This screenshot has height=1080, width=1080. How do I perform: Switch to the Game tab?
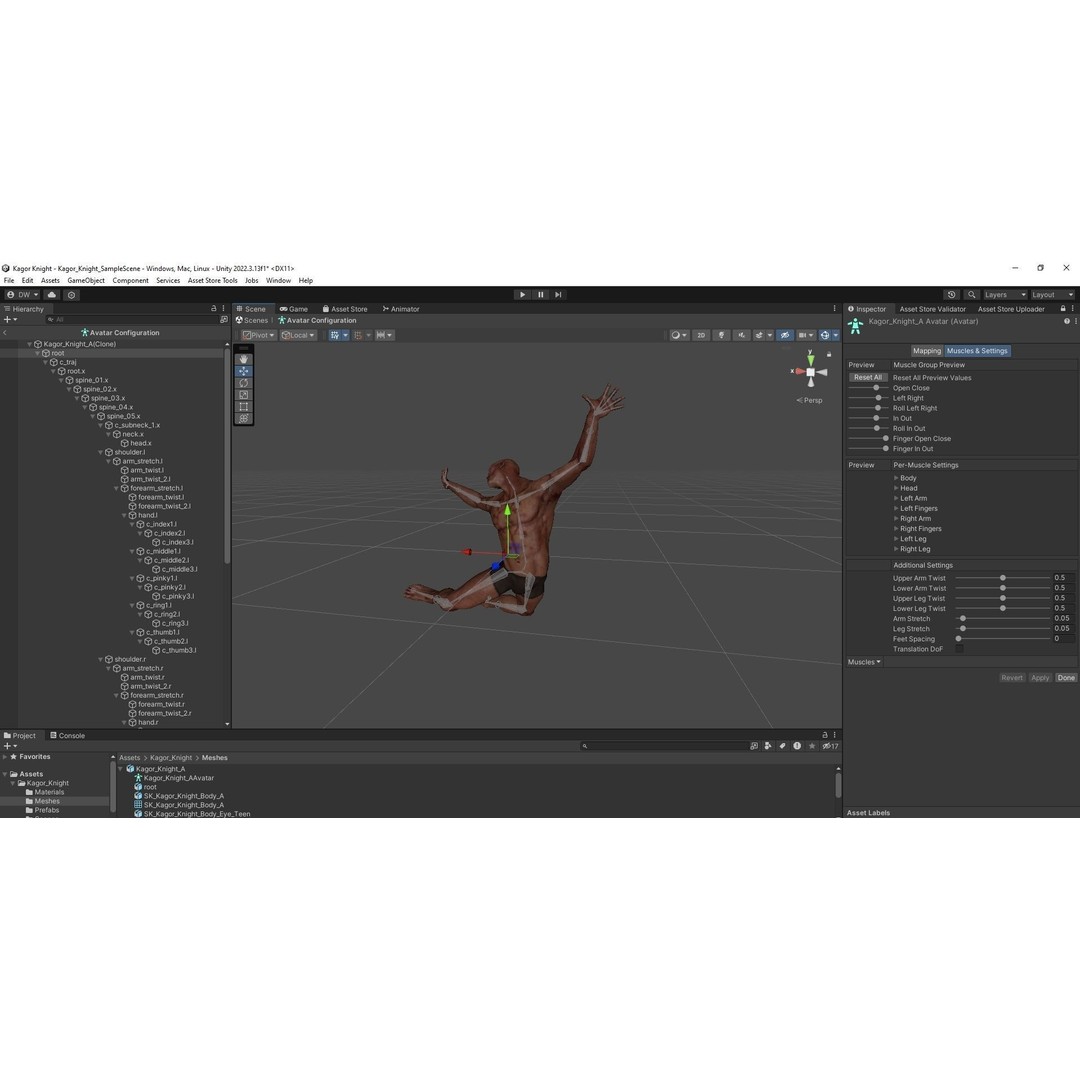[x=294, y=309]
